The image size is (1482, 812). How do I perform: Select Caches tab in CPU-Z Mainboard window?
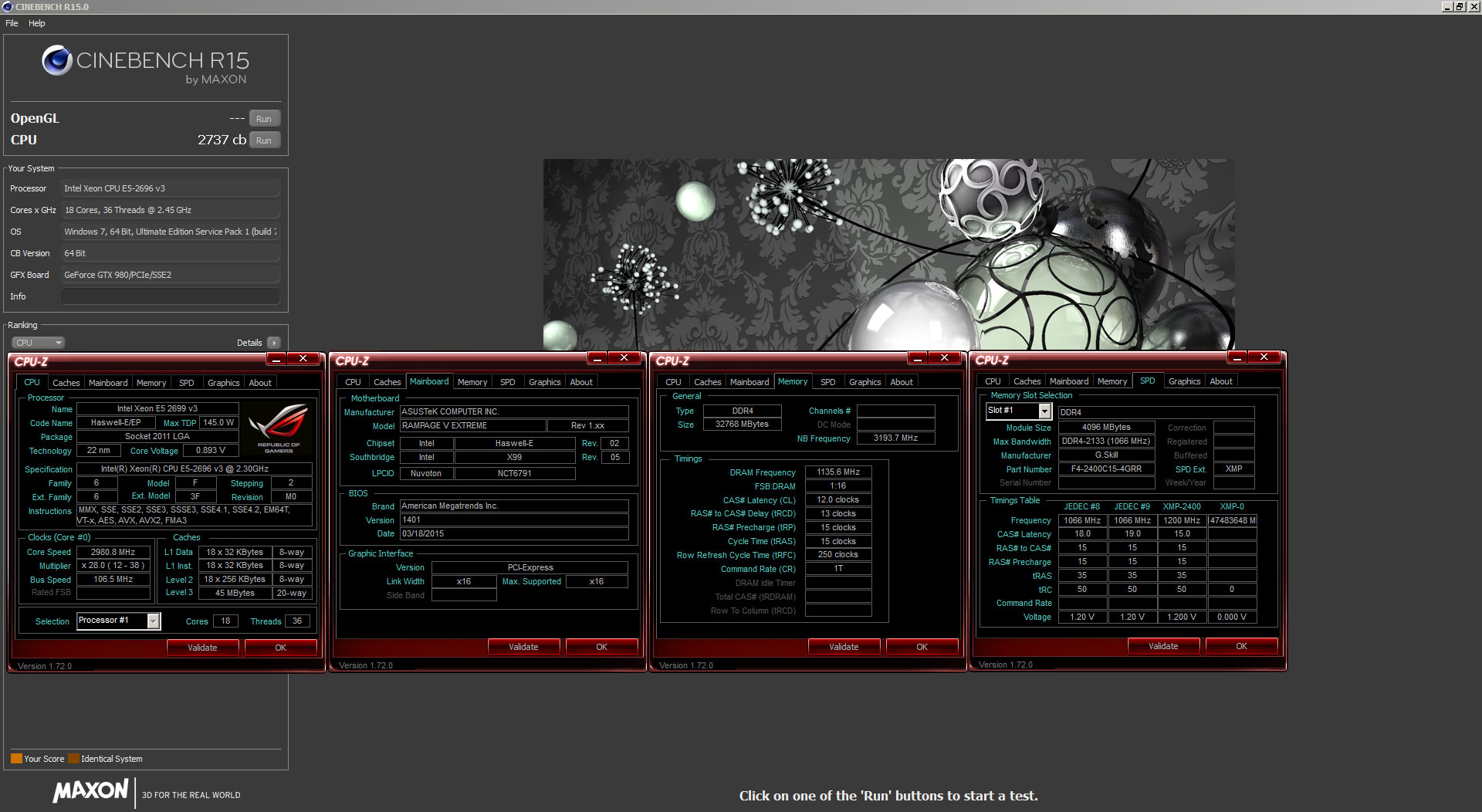point(387,382)
